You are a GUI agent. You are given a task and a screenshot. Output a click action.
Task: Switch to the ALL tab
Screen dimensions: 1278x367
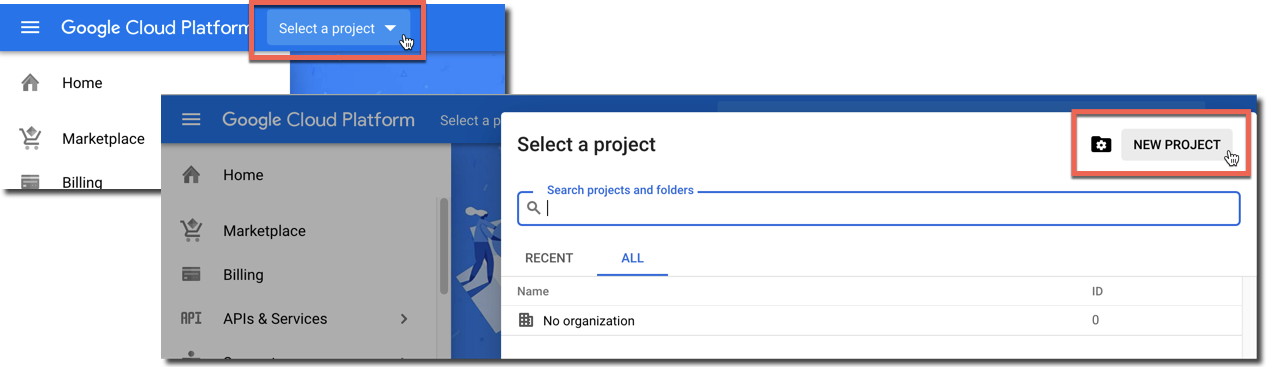tap(632, 258)
